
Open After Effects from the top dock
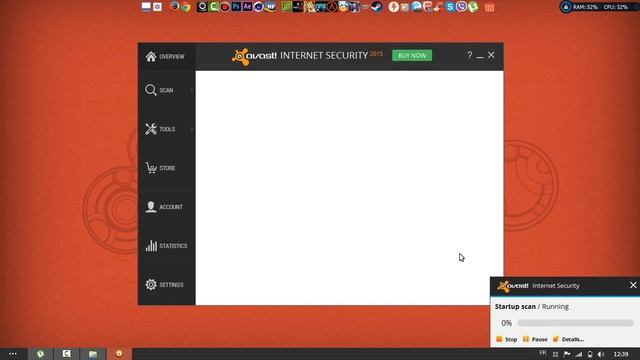coord(247,7)
